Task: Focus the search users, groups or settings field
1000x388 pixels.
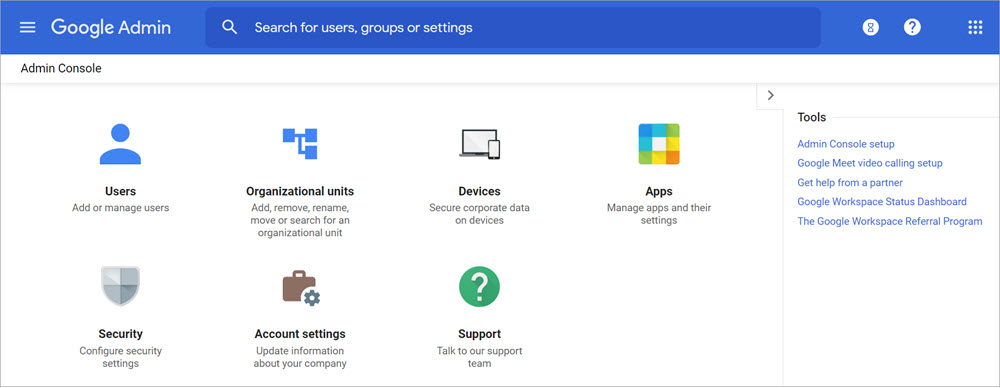Action: [x=513, y=27]
